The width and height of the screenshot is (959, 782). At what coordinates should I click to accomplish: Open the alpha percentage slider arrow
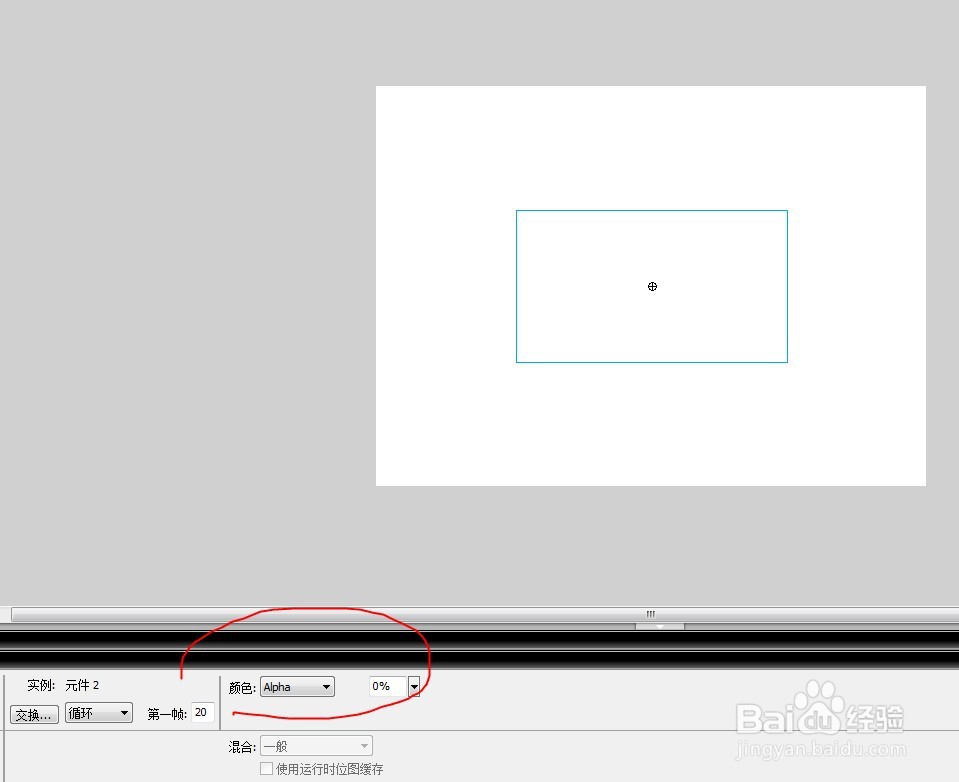click(x=414, y=687)
